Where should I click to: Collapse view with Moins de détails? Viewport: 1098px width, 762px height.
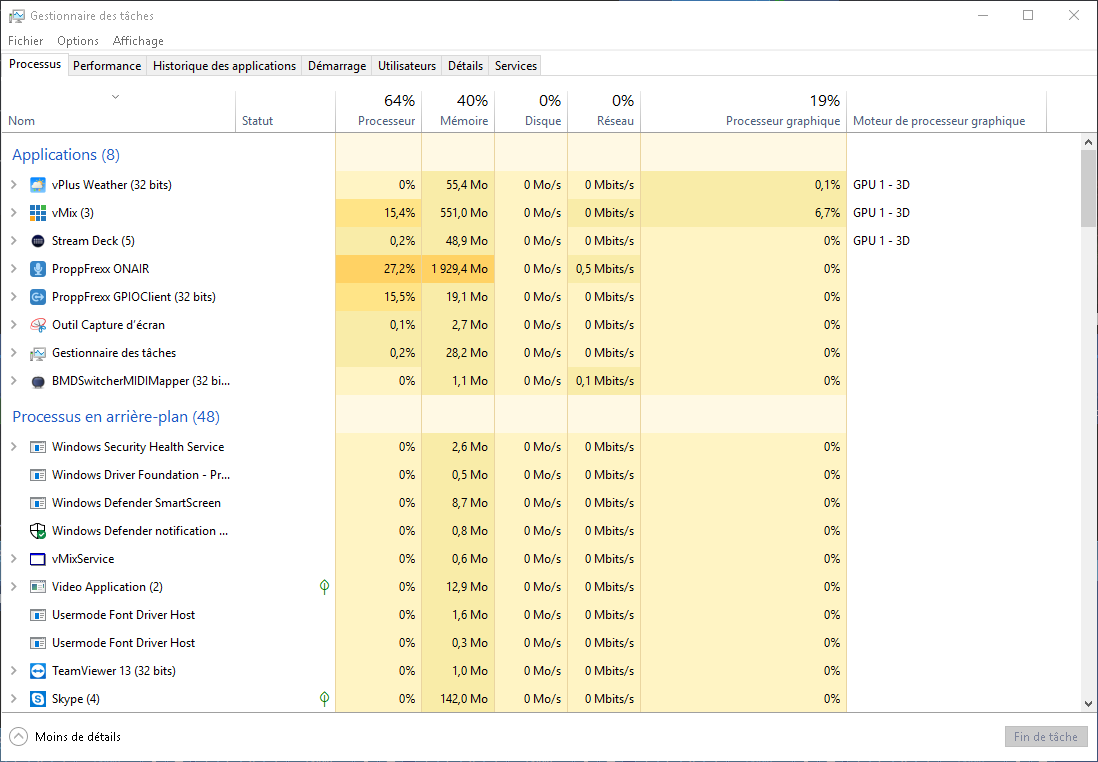pyautogui.click(x=66, y=737)
